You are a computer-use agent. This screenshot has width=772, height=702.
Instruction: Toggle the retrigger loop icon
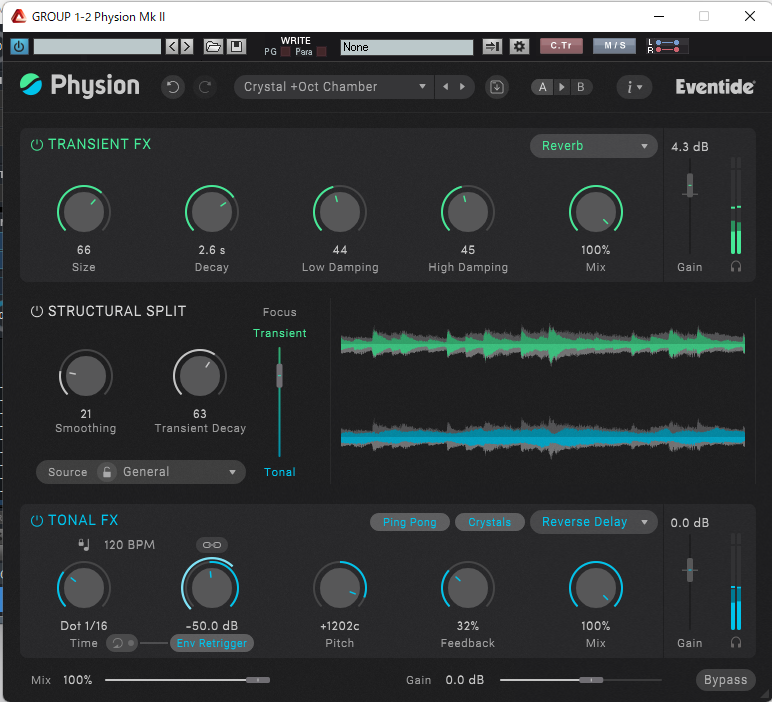point(122,643)
